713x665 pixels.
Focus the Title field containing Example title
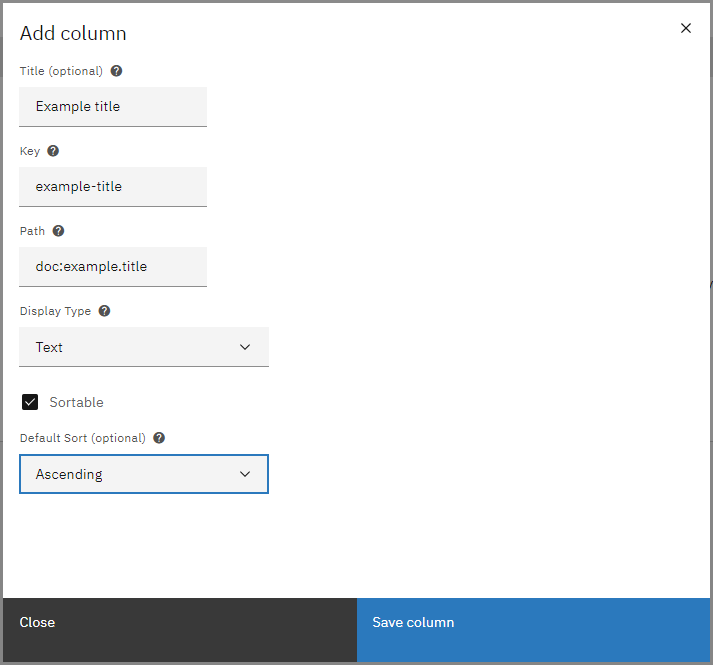point(113,106)
